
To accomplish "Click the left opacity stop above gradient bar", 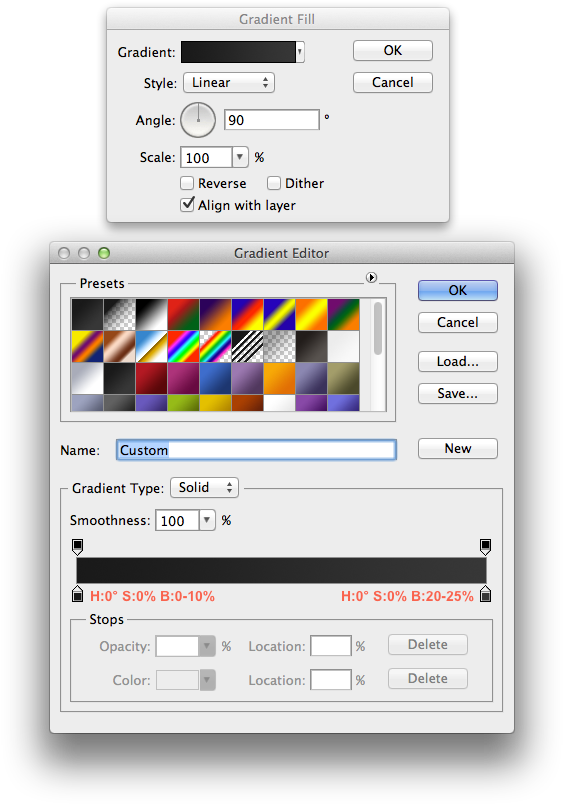I will click(77, 547).
